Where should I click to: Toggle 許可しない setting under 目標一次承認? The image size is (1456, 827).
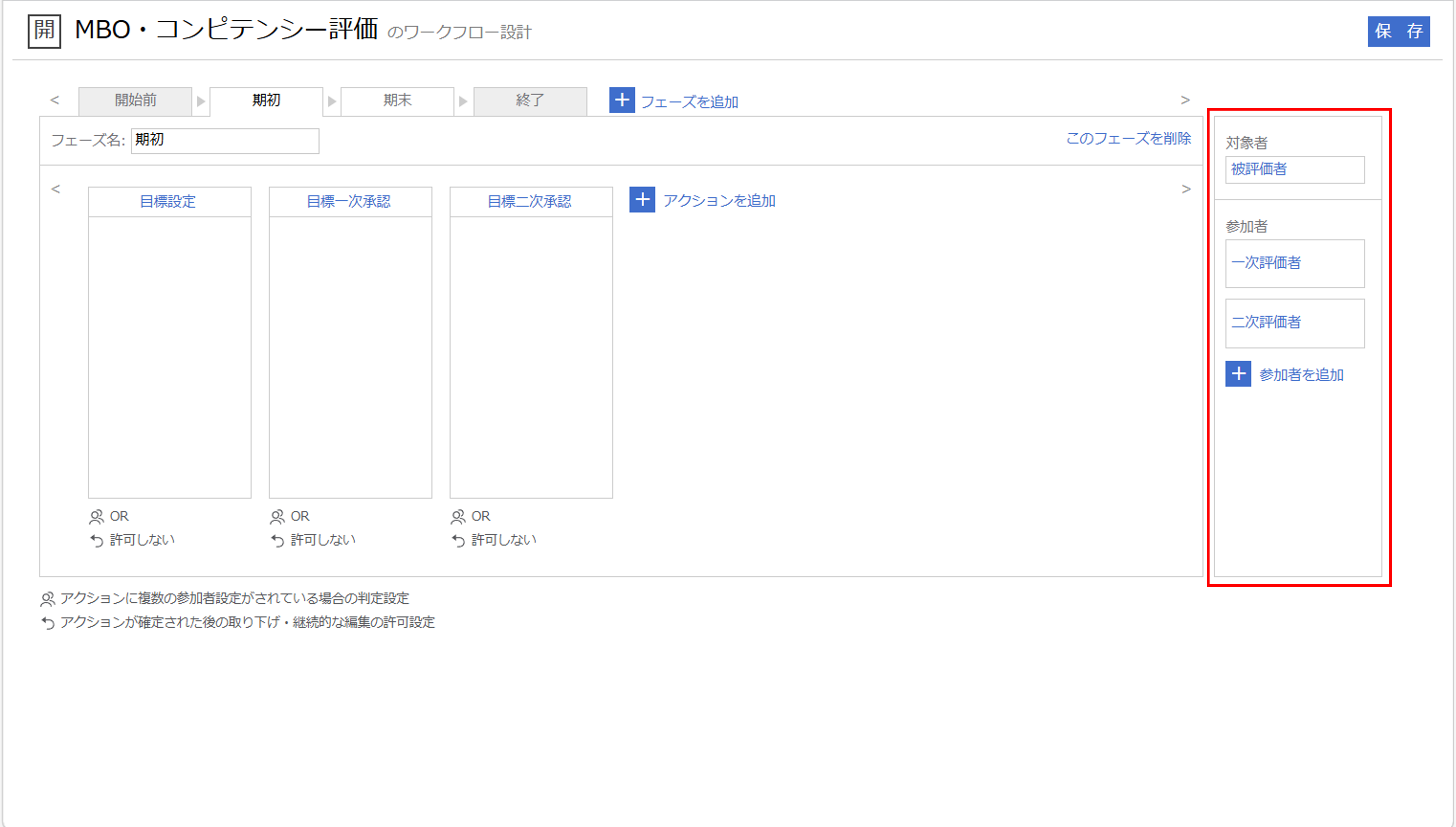click(x=322, y=540)
